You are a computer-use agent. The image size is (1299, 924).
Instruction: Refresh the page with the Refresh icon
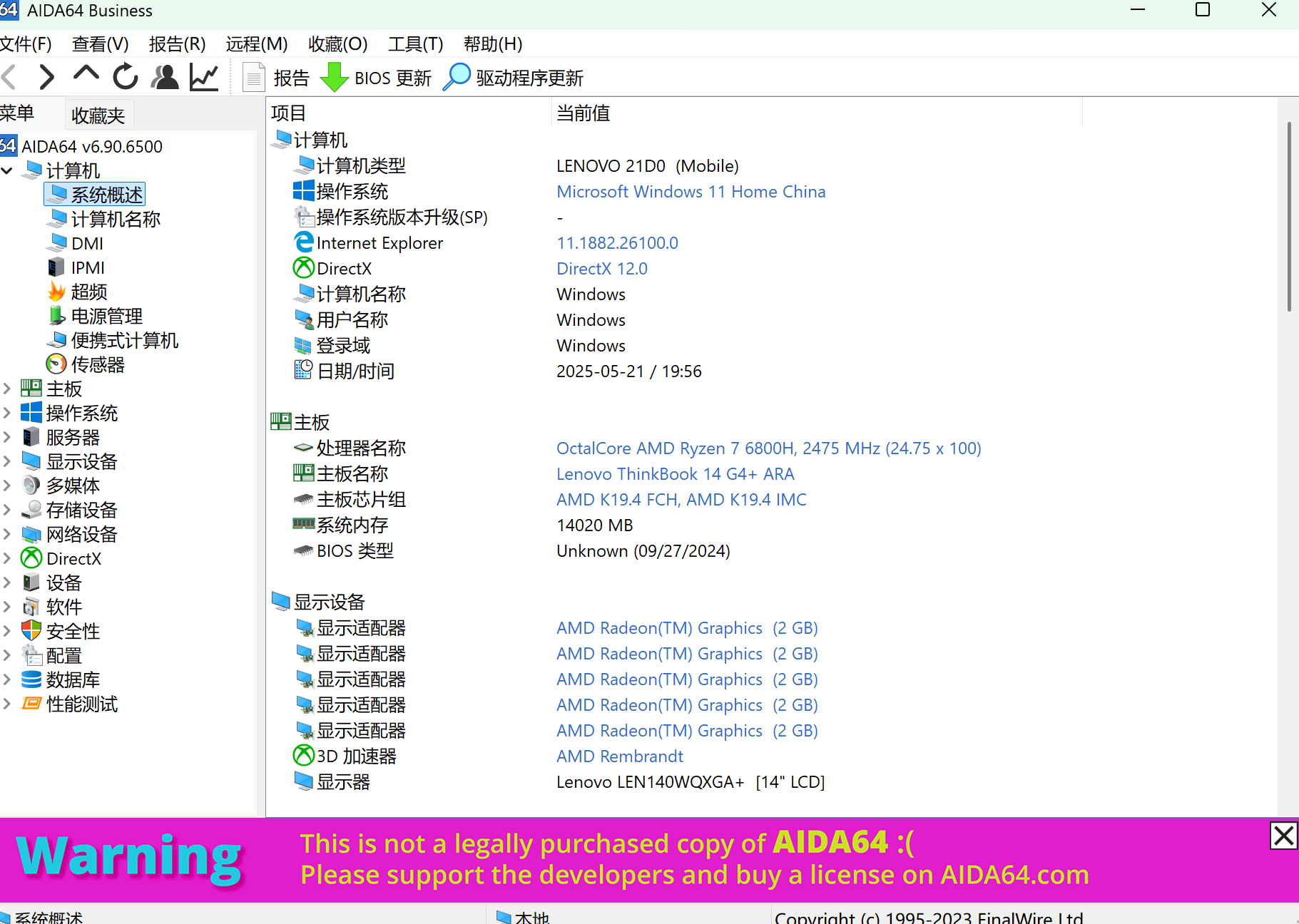coord(126,77)
